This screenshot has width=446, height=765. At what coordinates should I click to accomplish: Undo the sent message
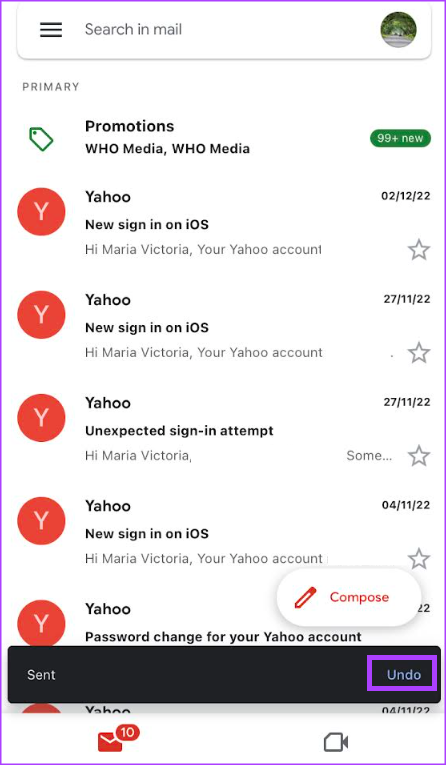[404, 674]
